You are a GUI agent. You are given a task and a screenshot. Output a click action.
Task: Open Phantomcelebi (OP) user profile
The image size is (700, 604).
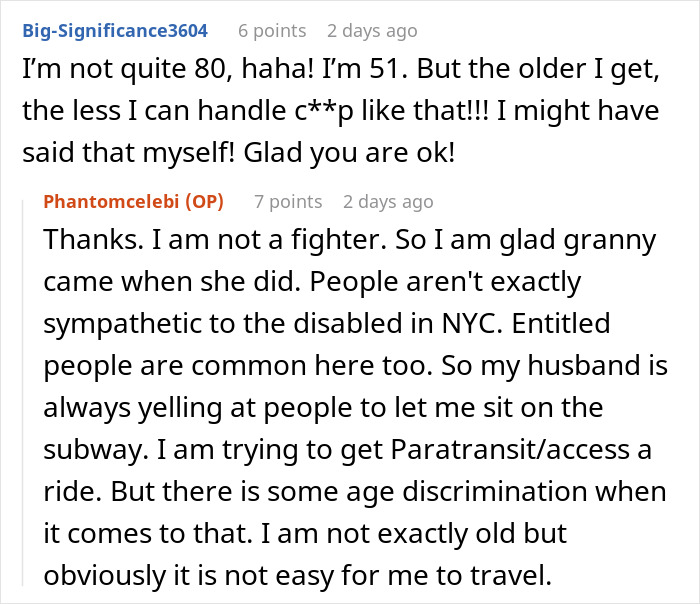(x=133, y=202)
